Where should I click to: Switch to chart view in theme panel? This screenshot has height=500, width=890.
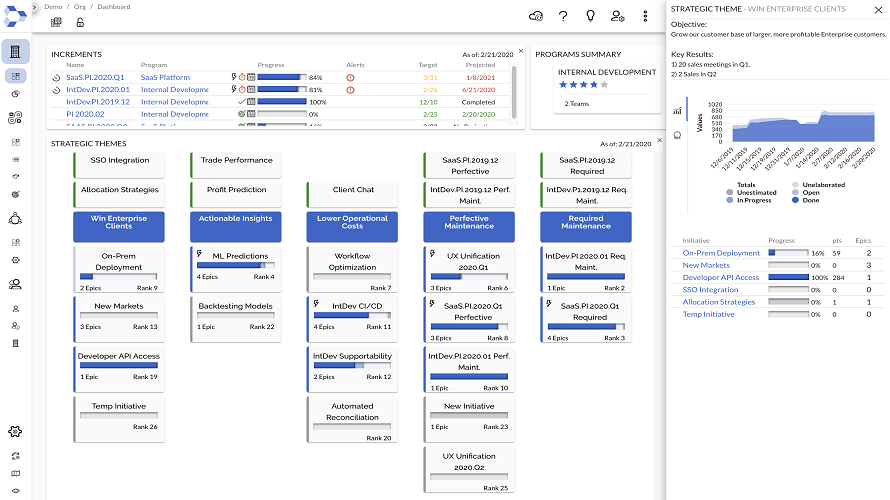[x=677, y=111]
